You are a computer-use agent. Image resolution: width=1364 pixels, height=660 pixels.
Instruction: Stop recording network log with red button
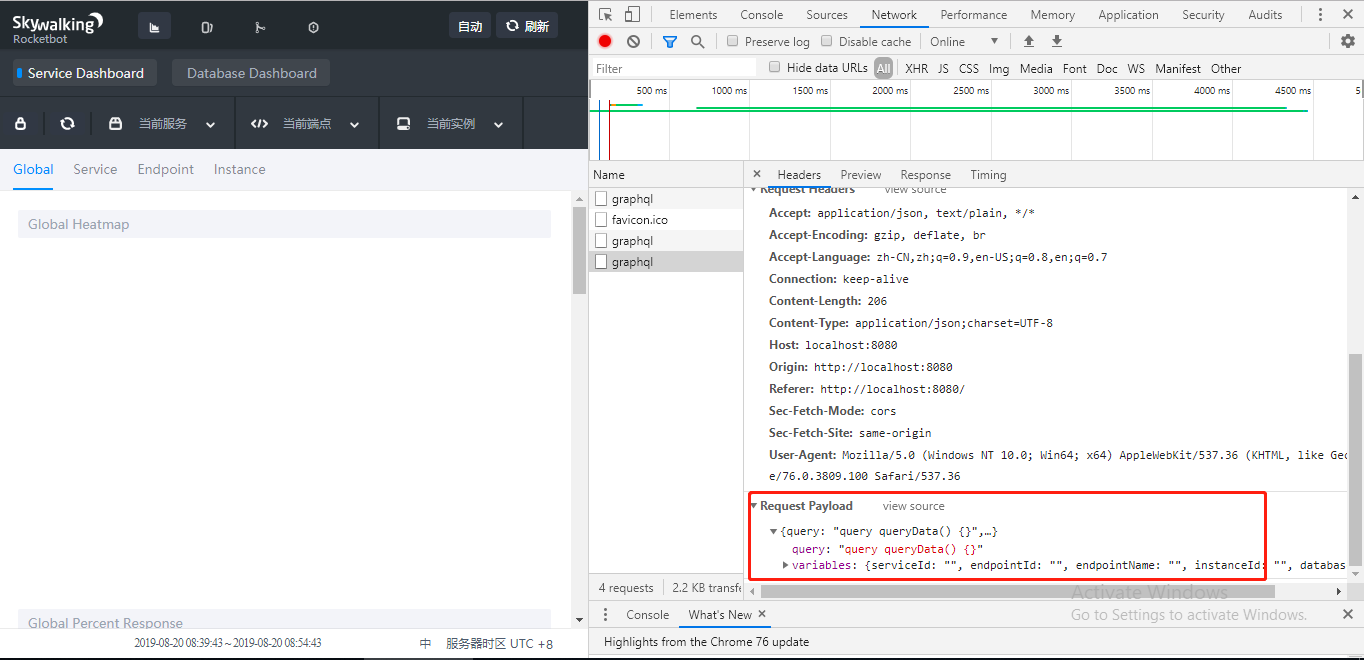pyautogui.click(x=605, y=41)
